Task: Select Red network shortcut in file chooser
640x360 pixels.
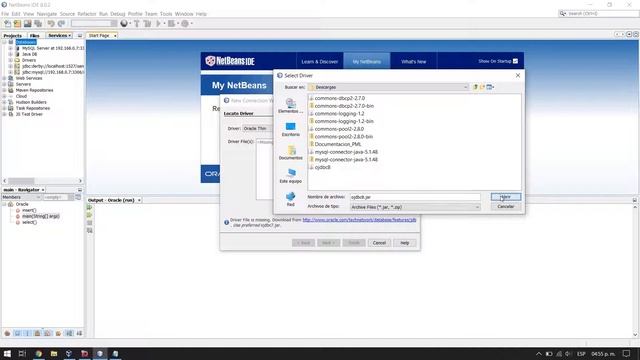Action: (291, 199)
